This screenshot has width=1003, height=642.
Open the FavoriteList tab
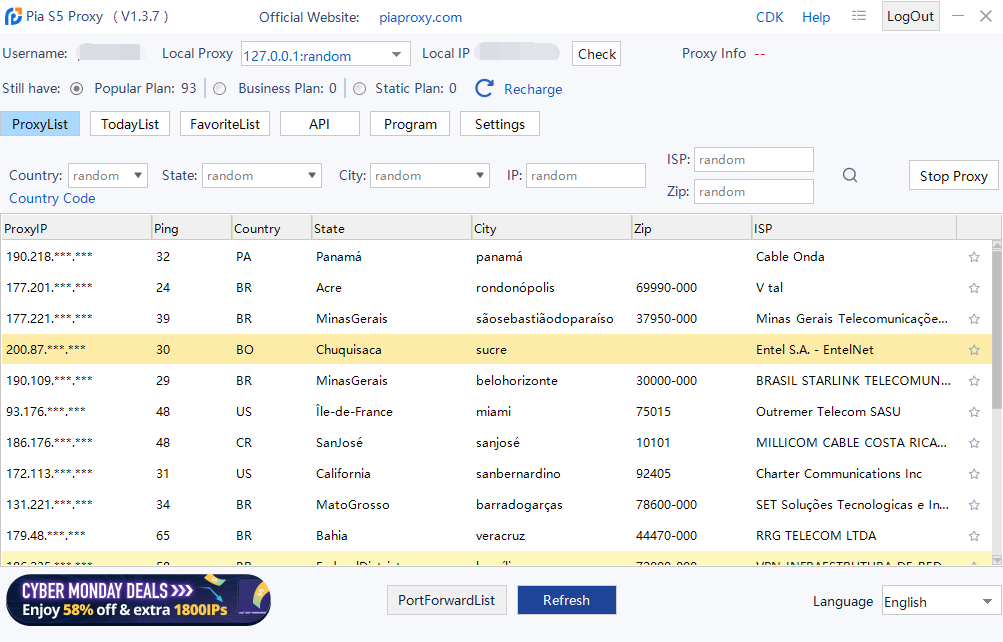(x=225, y=124)
